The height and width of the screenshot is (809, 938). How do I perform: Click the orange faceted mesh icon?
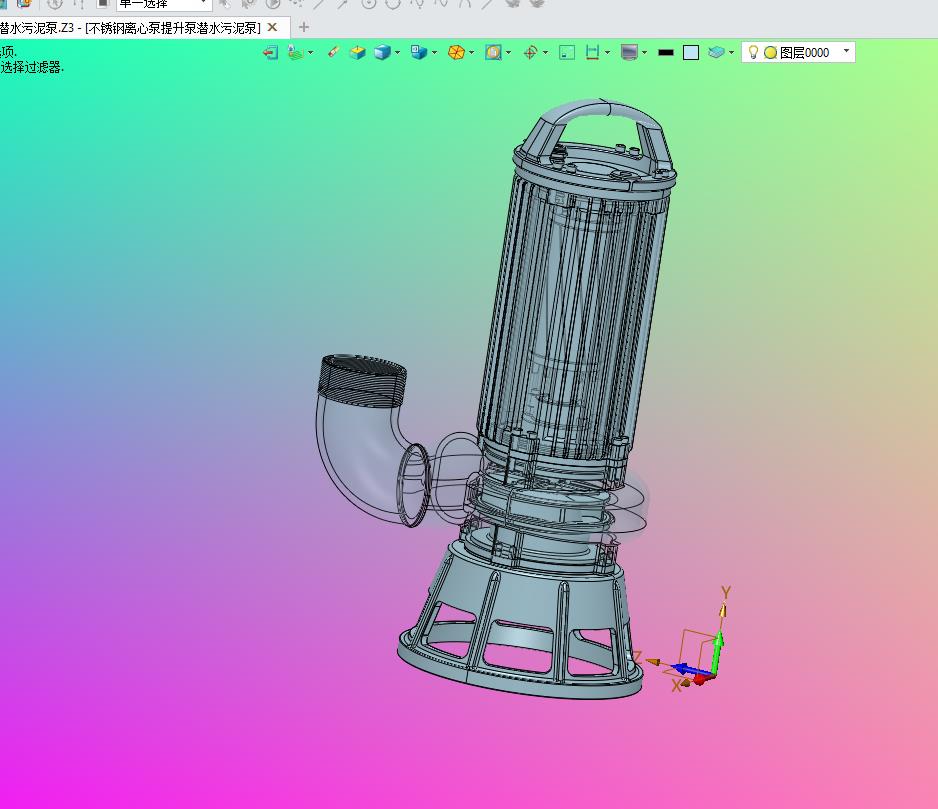pos(456,53)
